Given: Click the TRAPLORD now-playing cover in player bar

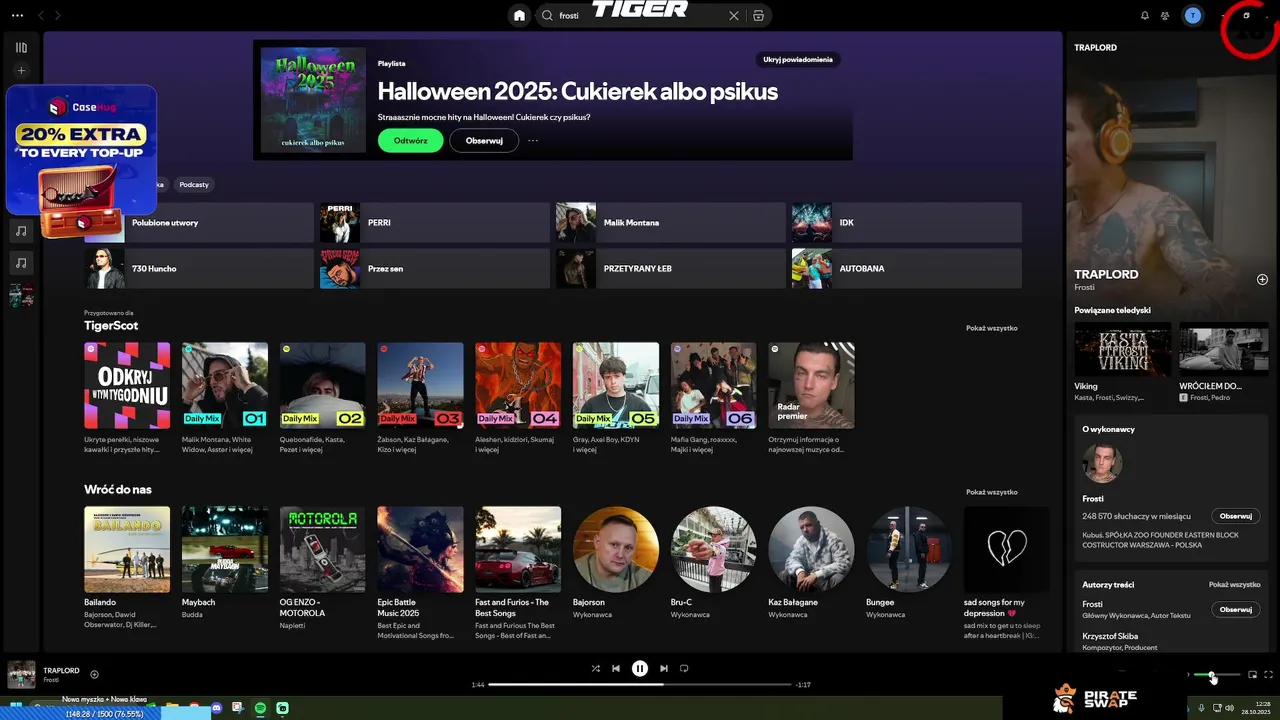Looking at the screenshot, I should pos(21,674).
